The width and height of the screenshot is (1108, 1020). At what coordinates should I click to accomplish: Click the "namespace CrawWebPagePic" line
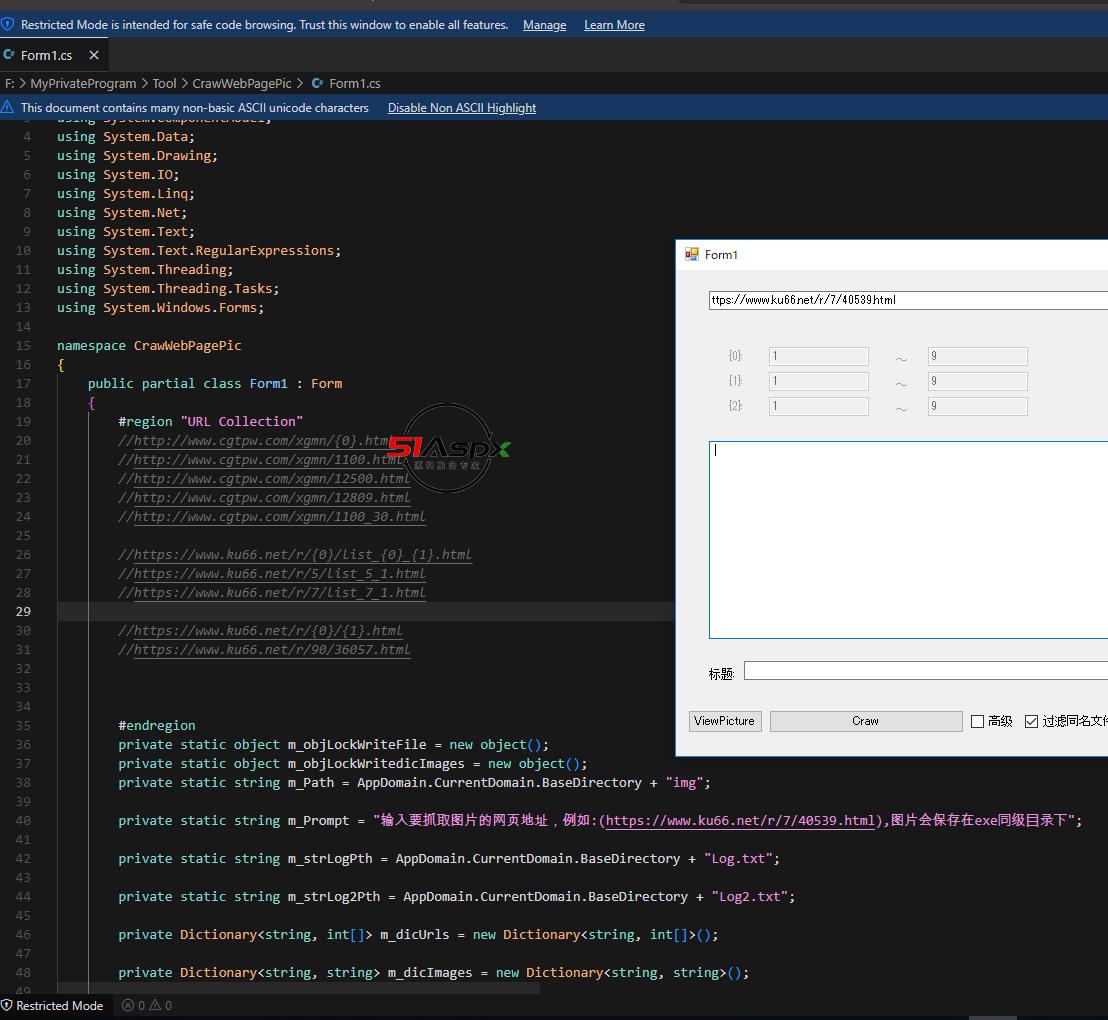(x=149, y=346)
